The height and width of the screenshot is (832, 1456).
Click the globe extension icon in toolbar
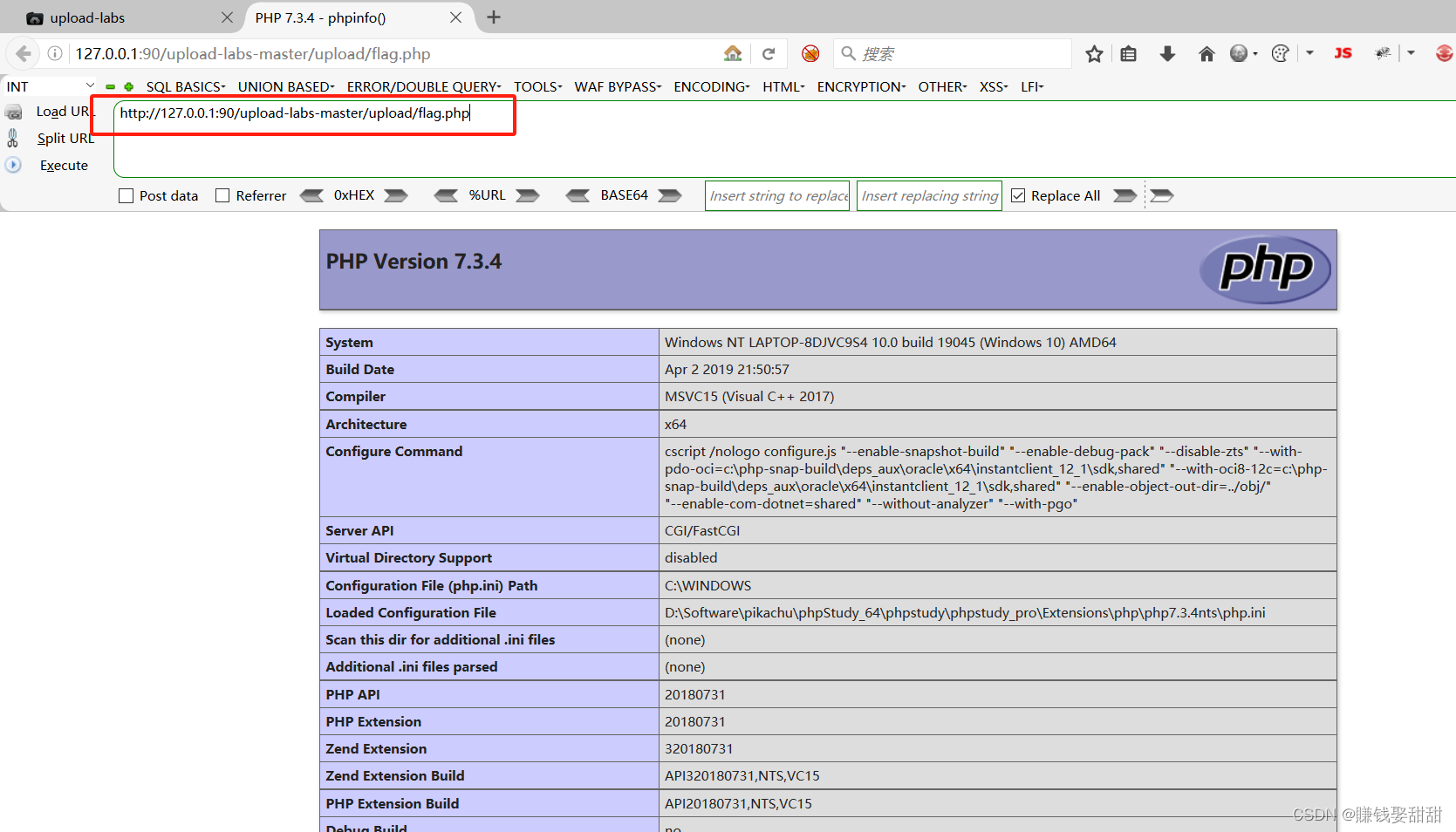(x=1239, y=54)
